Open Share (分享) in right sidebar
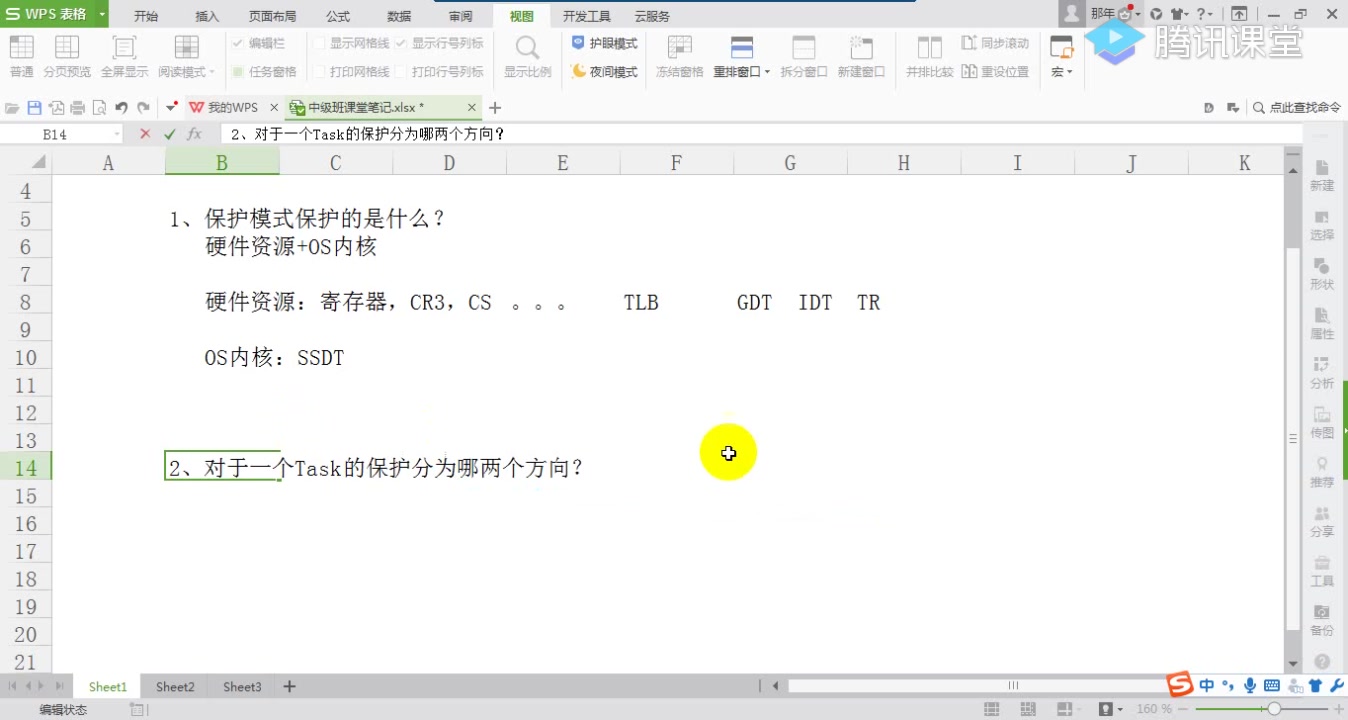 click(1322, 521)
